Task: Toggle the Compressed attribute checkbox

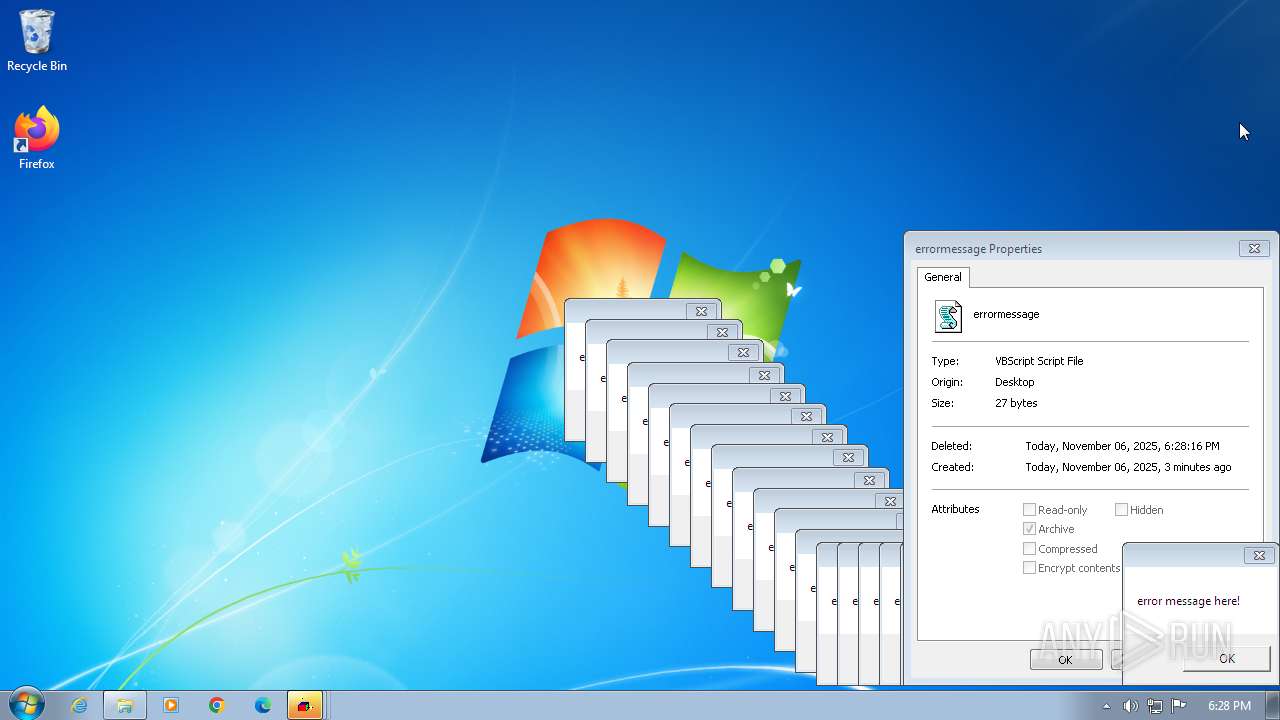Action: (1029, 549)
